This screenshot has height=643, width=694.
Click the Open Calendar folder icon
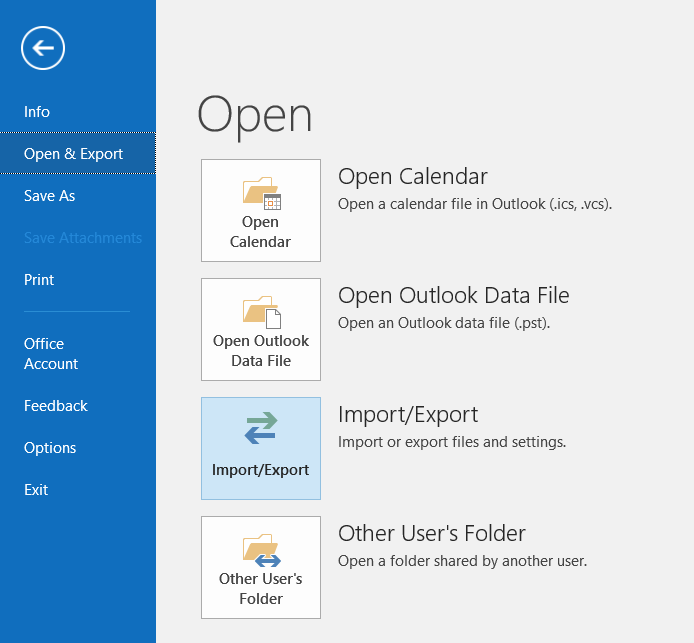tap(262, 193)
